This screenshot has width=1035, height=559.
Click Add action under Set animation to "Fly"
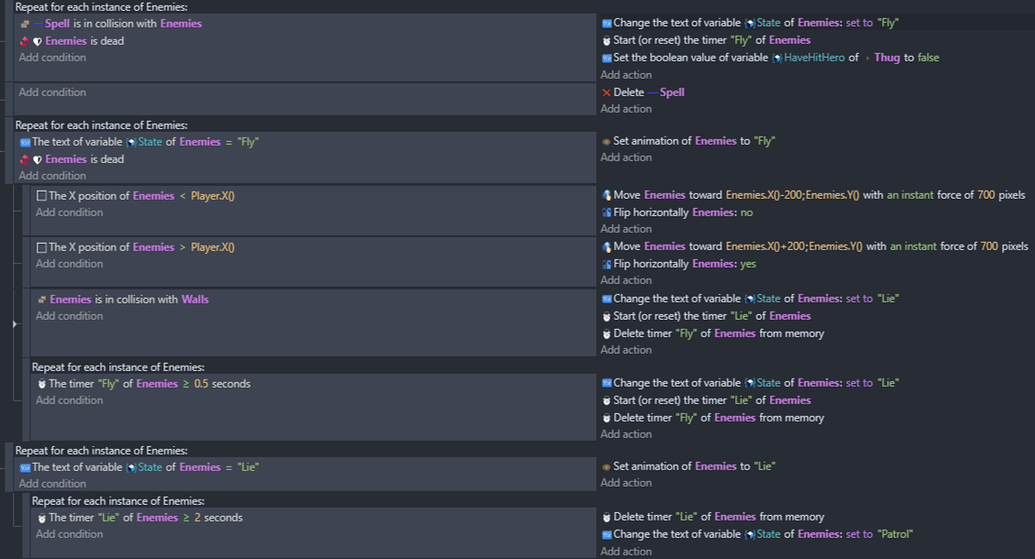626,158
